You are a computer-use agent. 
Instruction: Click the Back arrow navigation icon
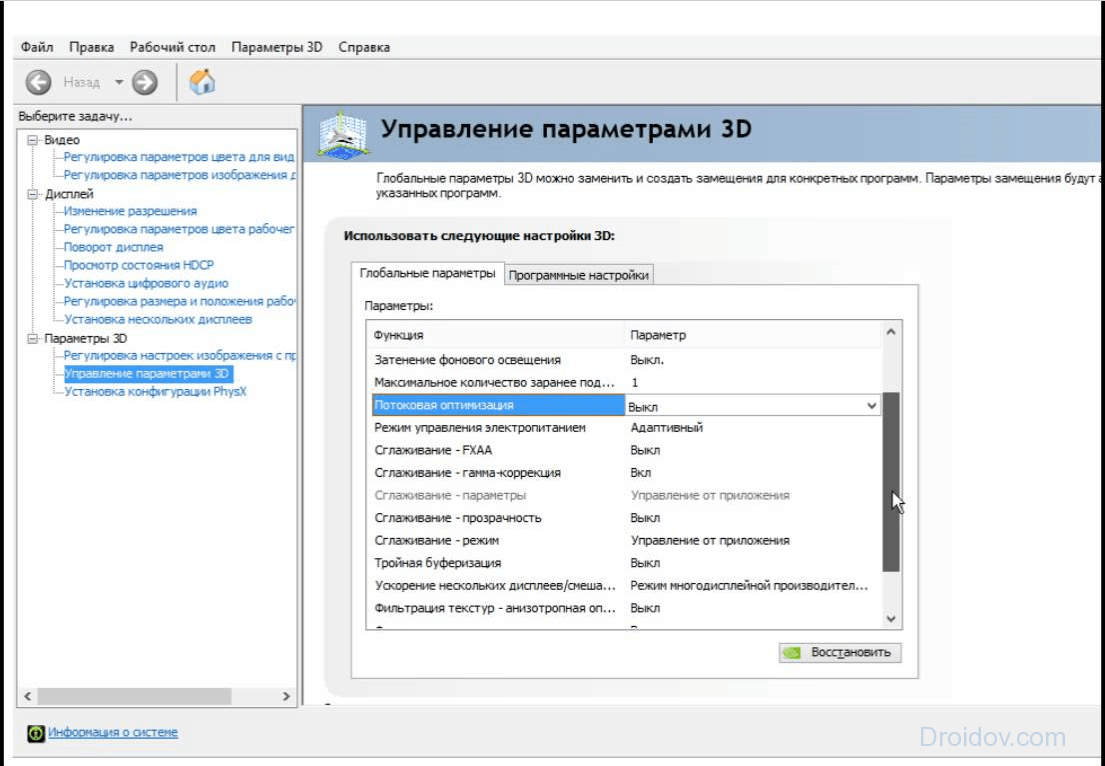pyautogui.click(x=39, y=82)
